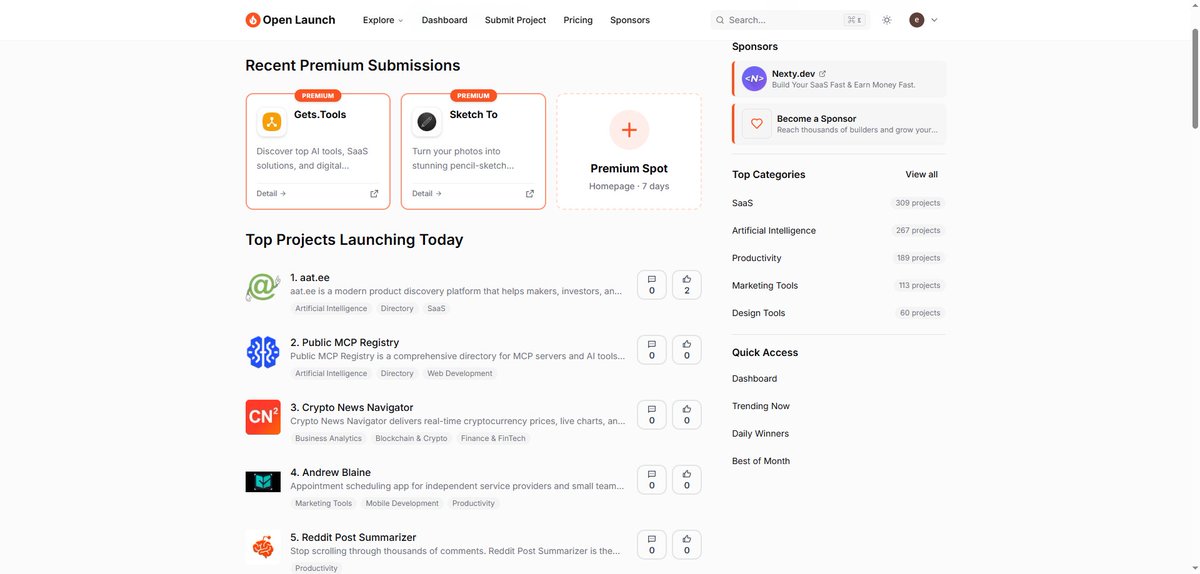
Task: Upvote the Andrew Blaine project
Action: tap(687, 480)
